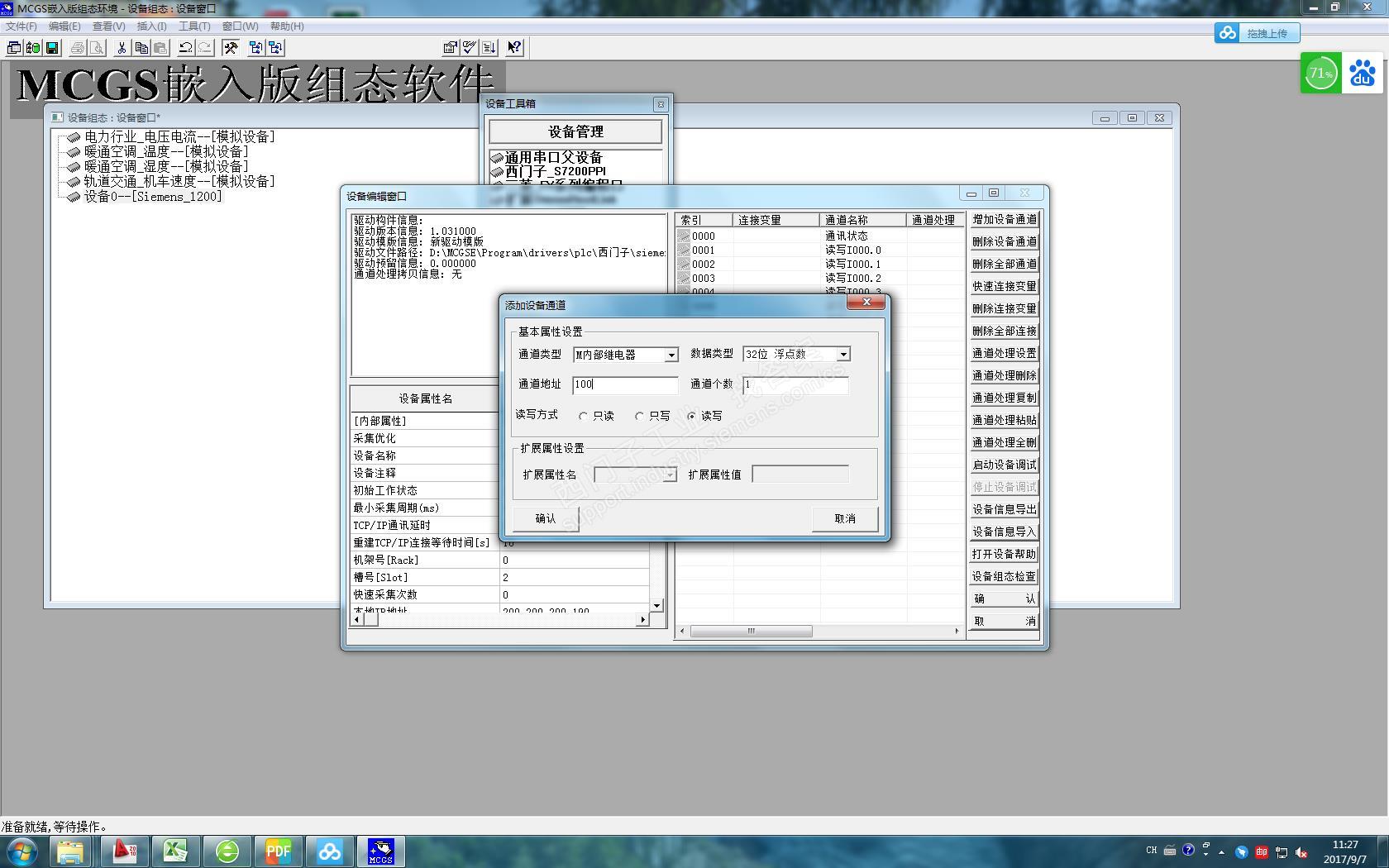This screenshot has width=1389, height=868.
Task: Click the 机架号[Rack] property row
Action: pyautogui.click(x=500, y=560)
